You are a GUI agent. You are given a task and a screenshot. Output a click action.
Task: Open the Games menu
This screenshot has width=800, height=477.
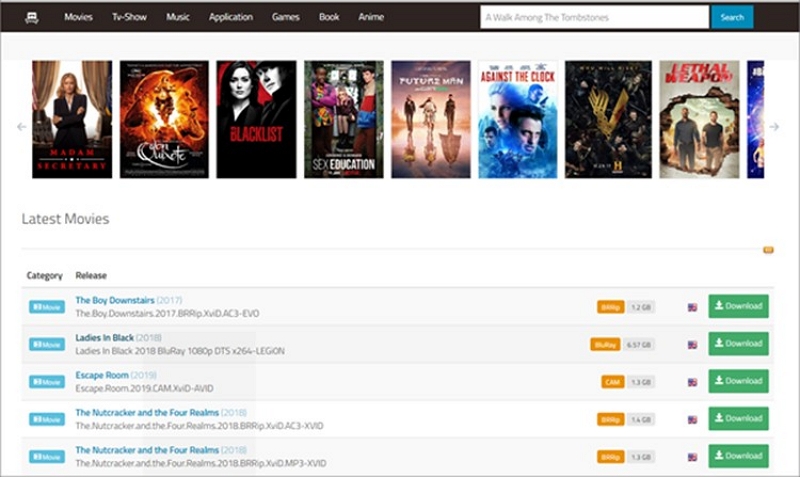tap(285, 17)
